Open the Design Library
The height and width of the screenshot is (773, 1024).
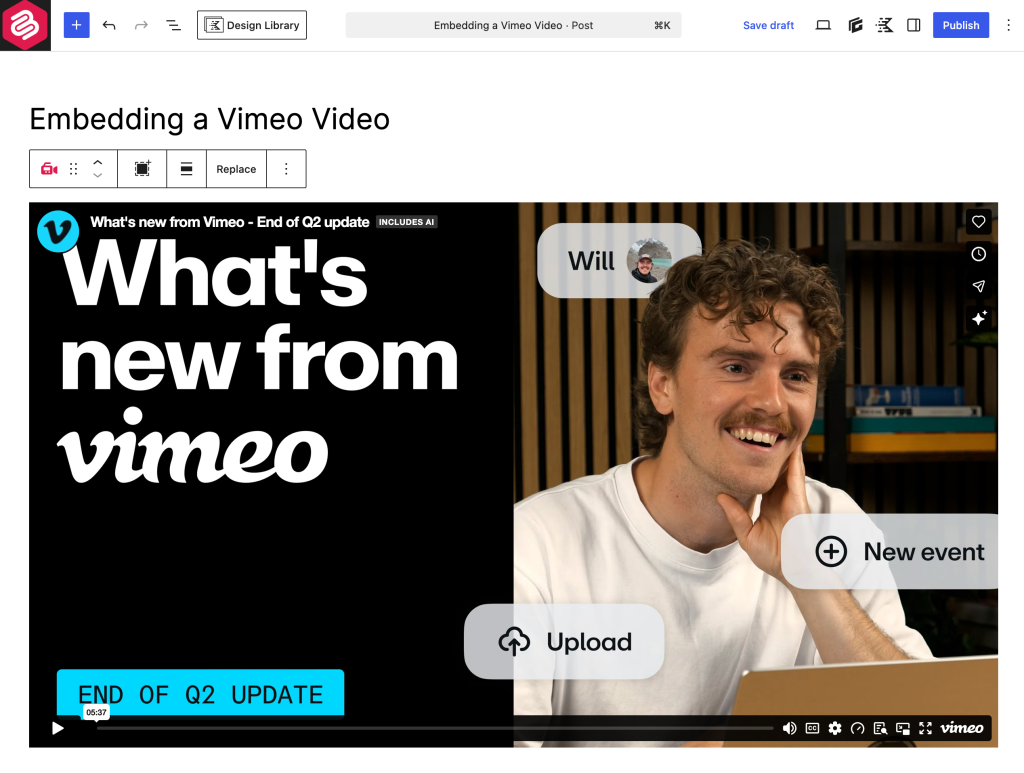[252, 25]
